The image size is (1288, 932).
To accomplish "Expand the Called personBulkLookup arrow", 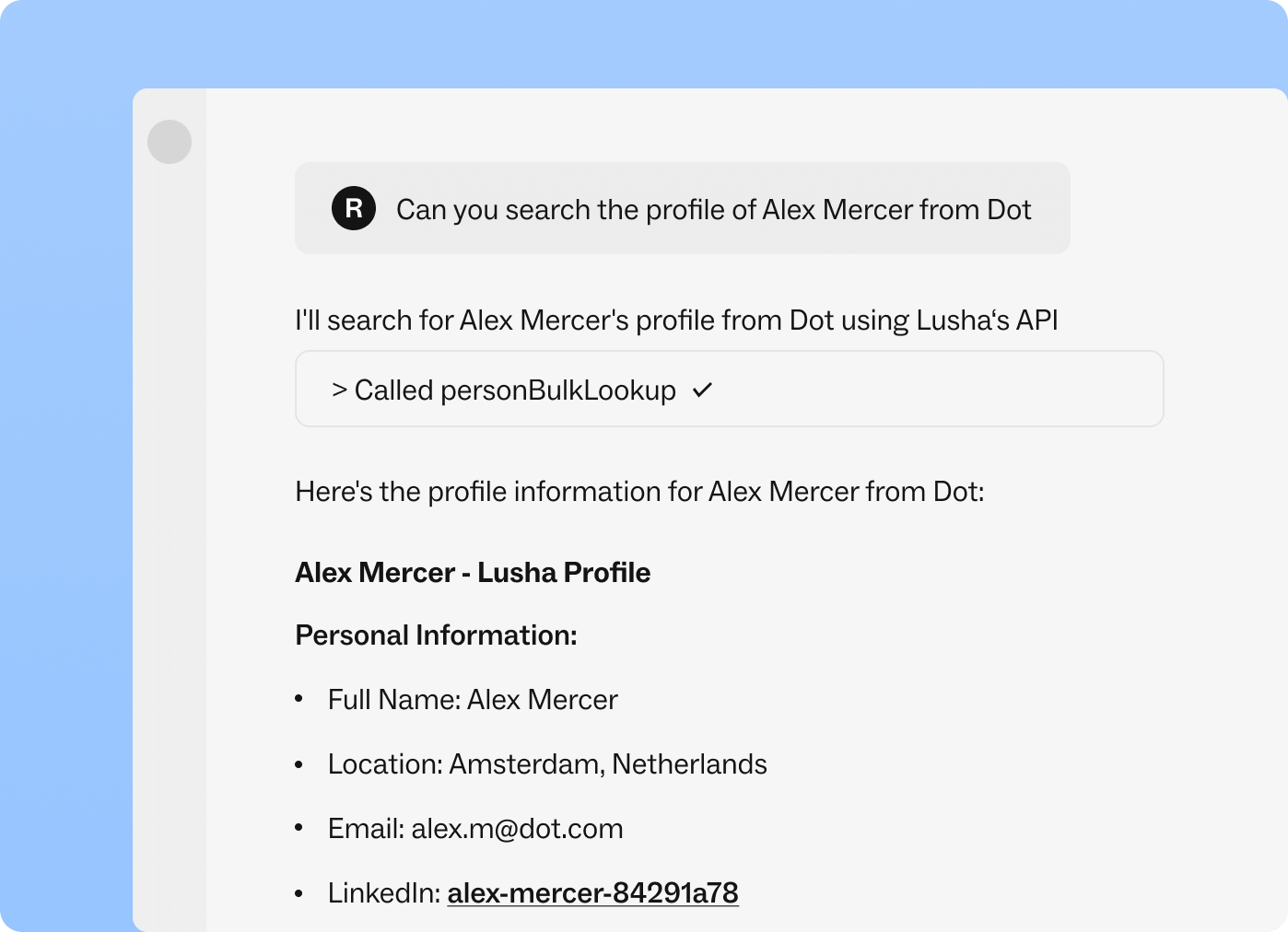I will click(339, 390).
